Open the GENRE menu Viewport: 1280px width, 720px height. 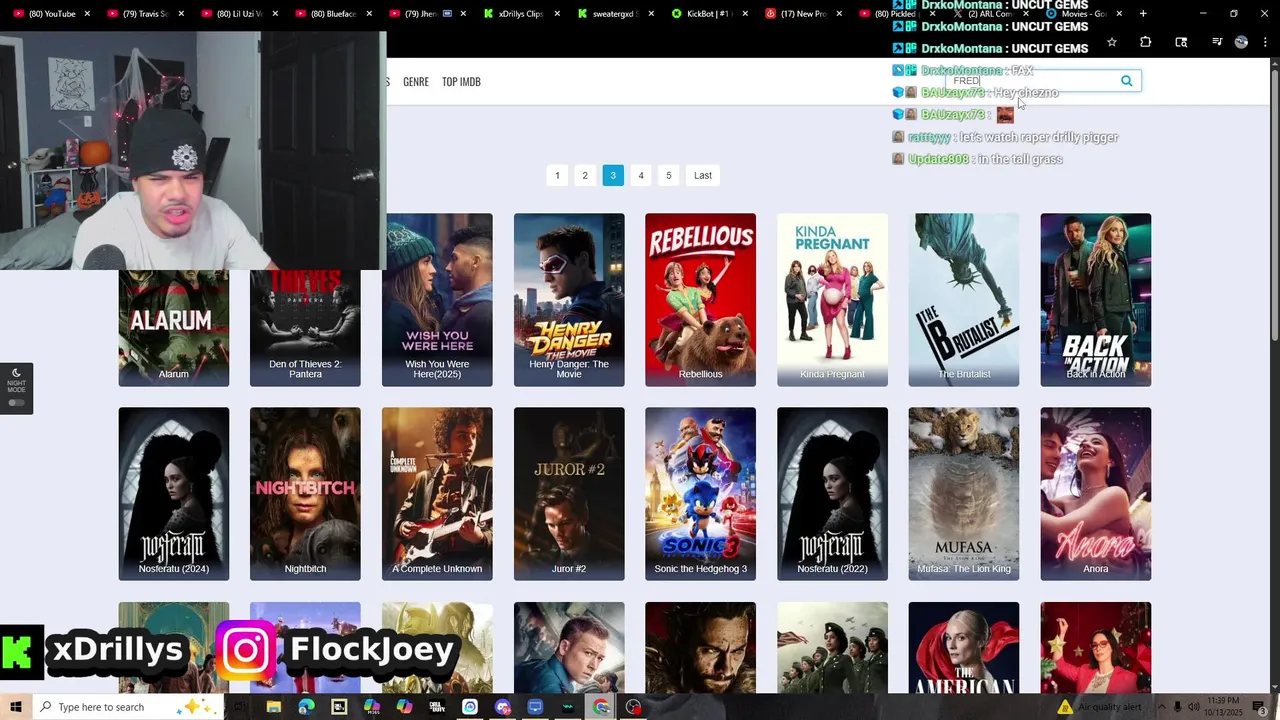[x=416, y=82]
